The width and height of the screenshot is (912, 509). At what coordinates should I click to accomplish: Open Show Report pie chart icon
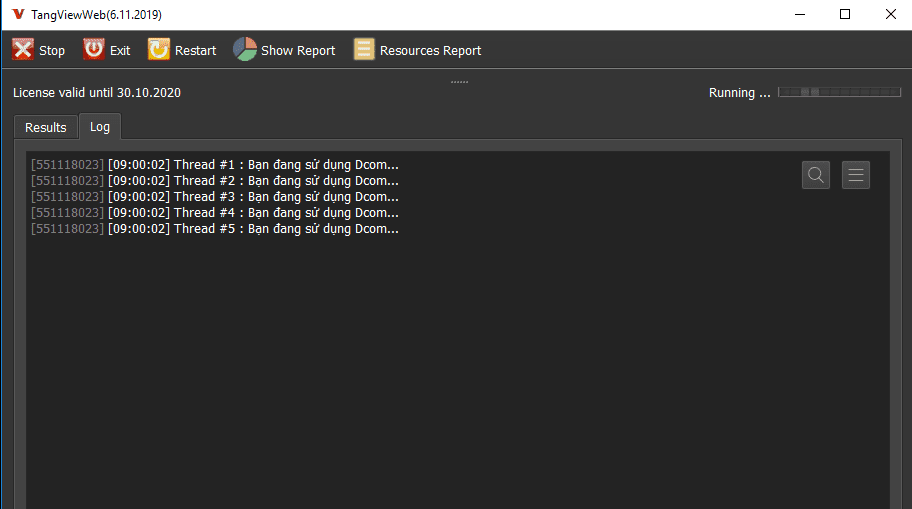pos(245,50)
